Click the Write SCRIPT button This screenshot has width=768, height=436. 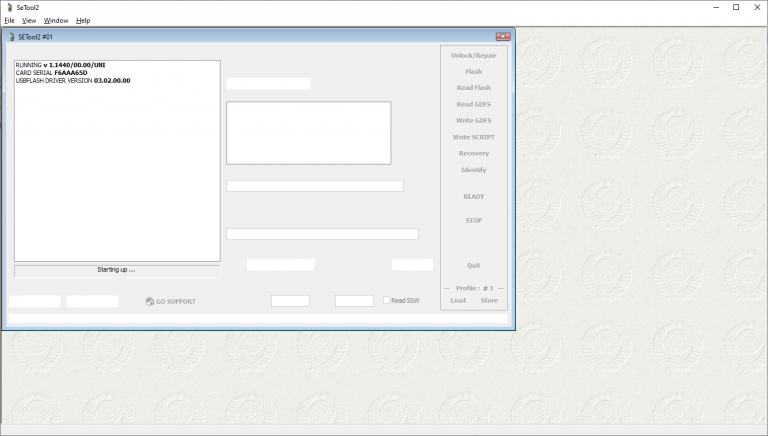pos(474,137)
